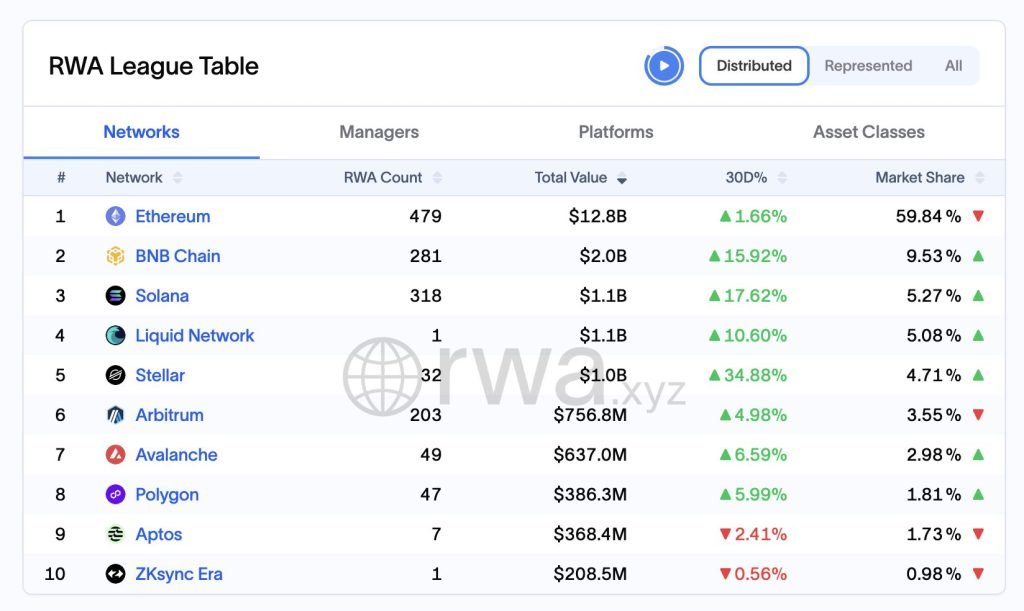Sort table by Total Value column

pyautogui.click(x=580, y=178)
